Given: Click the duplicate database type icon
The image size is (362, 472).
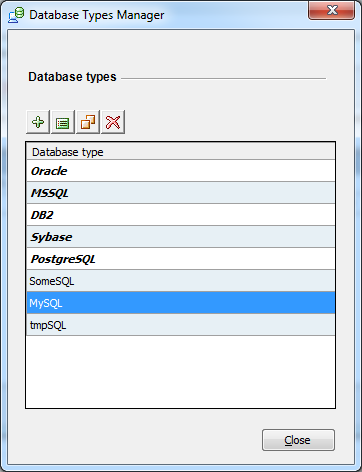Looking at the screenshot, I should point(88,122).
